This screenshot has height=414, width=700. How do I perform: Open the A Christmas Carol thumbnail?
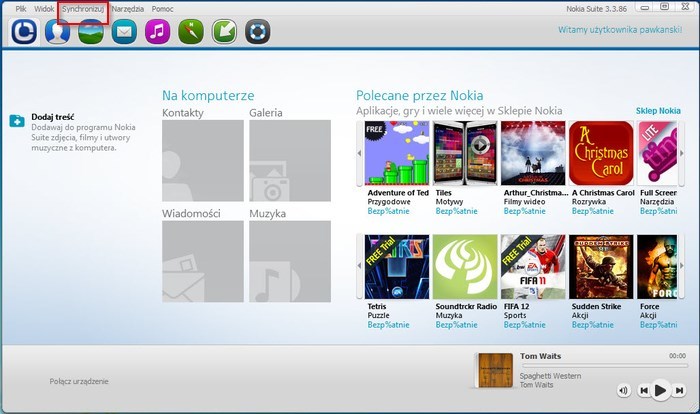click(601, 153)
